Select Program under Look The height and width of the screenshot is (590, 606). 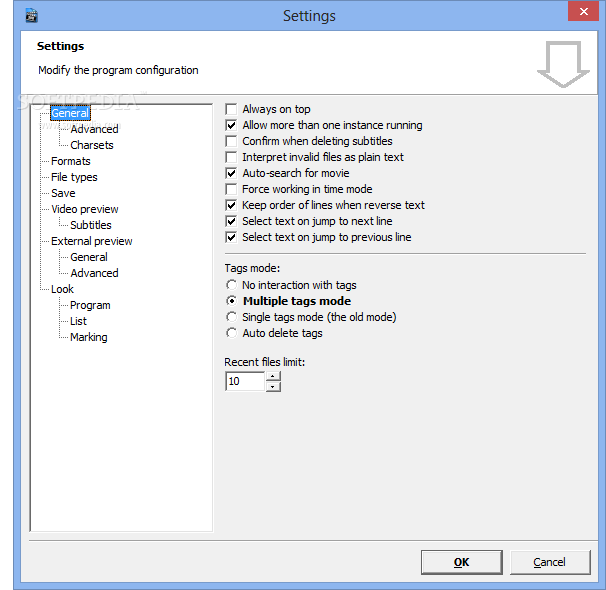[90, 305]
